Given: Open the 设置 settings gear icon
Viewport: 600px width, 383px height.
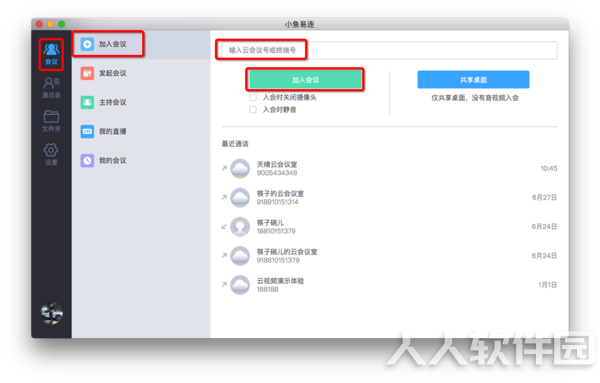Looking at the screenshot, I should point(51,154).
